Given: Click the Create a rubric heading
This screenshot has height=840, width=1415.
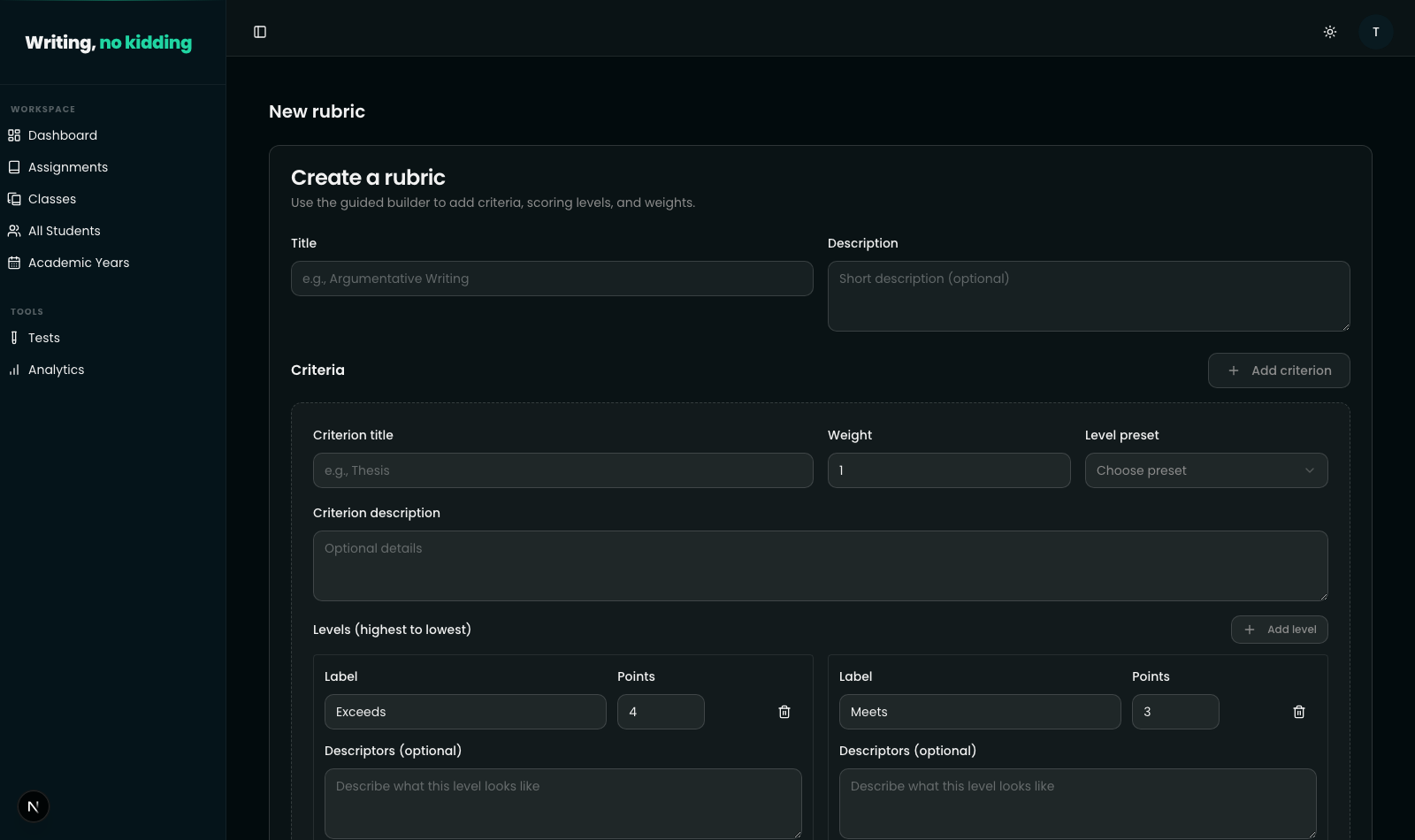Looking at the screenshot, I should pyautogui.click(x=368, y=178).
